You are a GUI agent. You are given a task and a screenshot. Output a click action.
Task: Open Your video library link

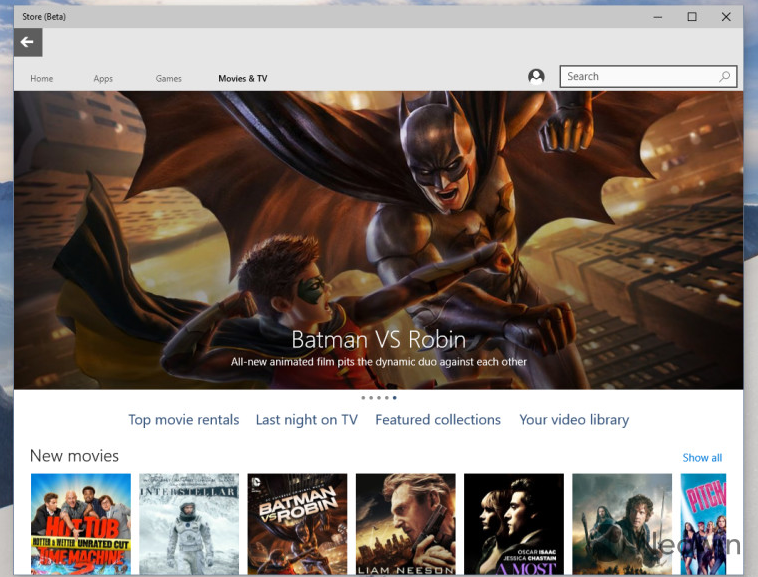(x=574, y=419)
